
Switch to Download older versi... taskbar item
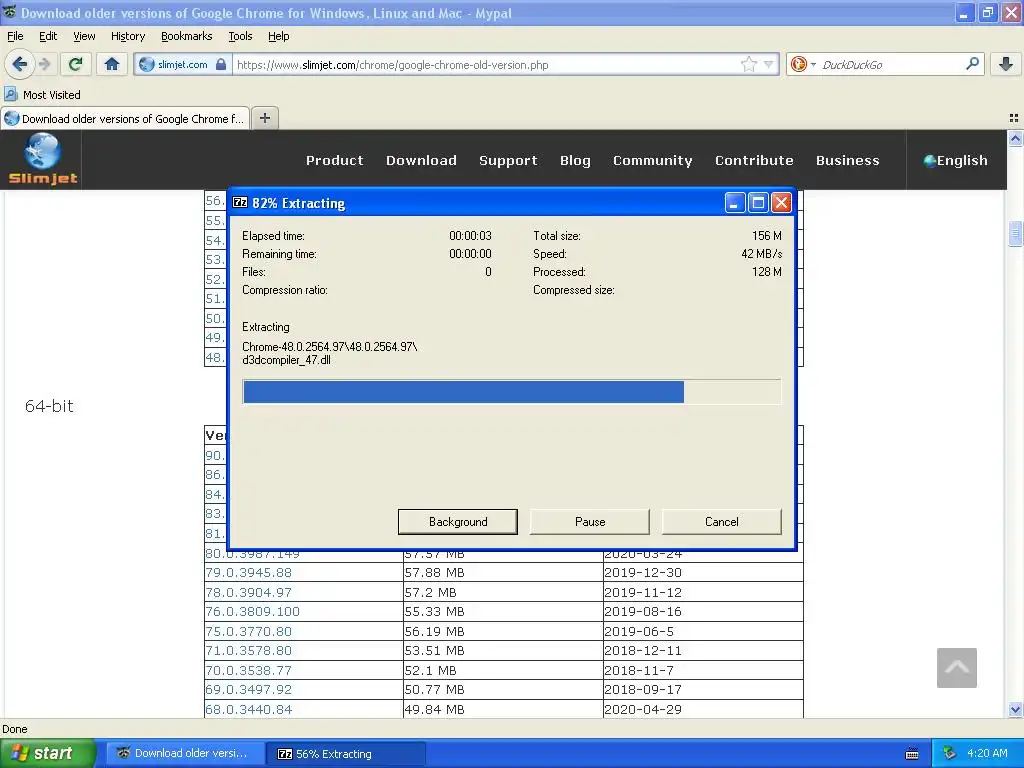point(186,753)
